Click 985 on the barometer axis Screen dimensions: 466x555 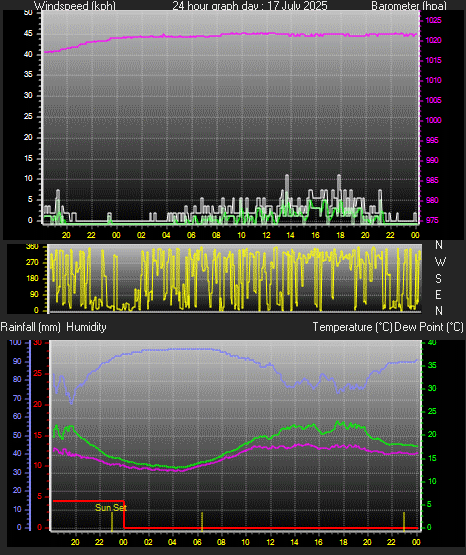pos(432,180)
